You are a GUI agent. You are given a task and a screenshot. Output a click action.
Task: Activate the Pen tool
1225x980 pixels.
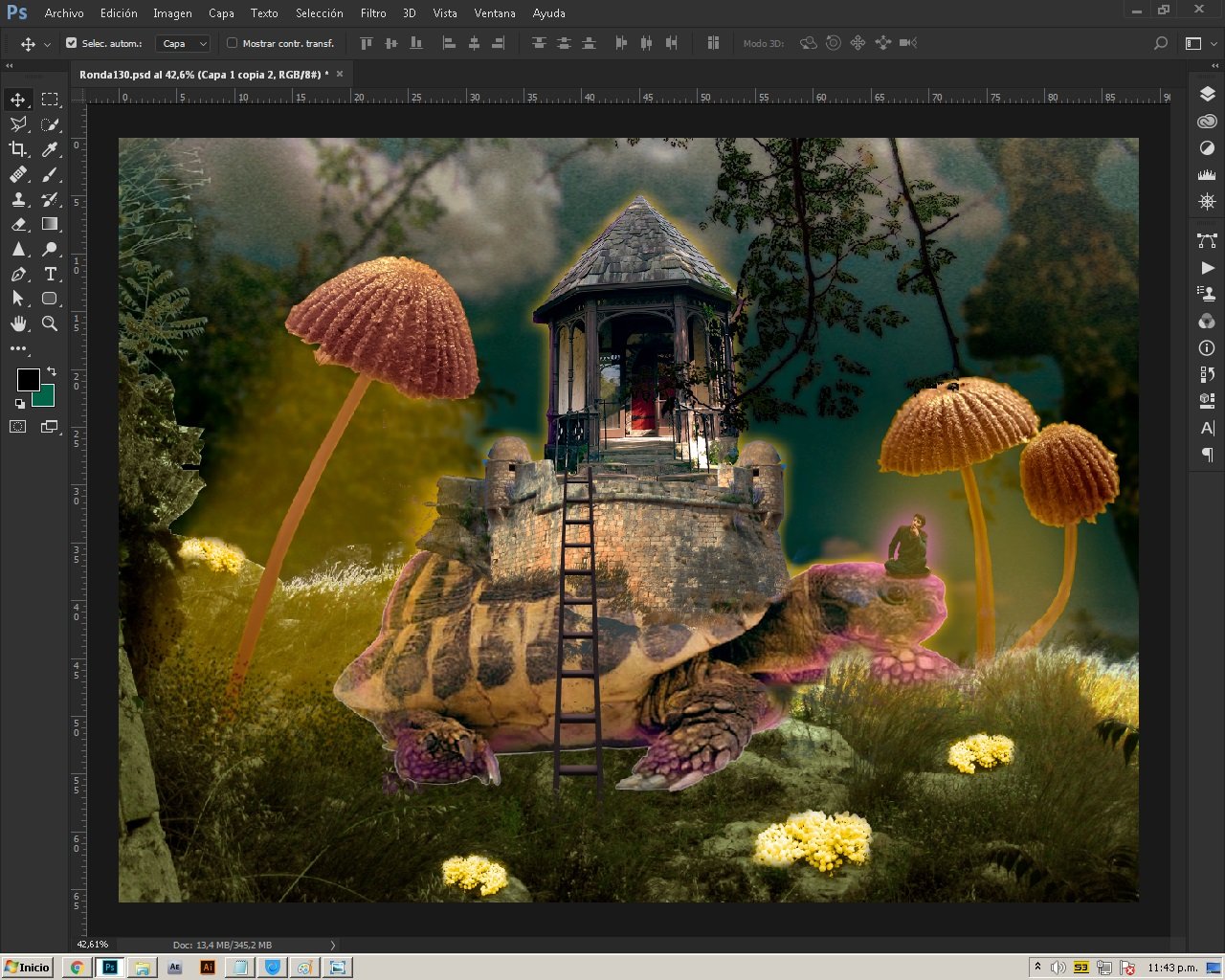click(18, 274)
